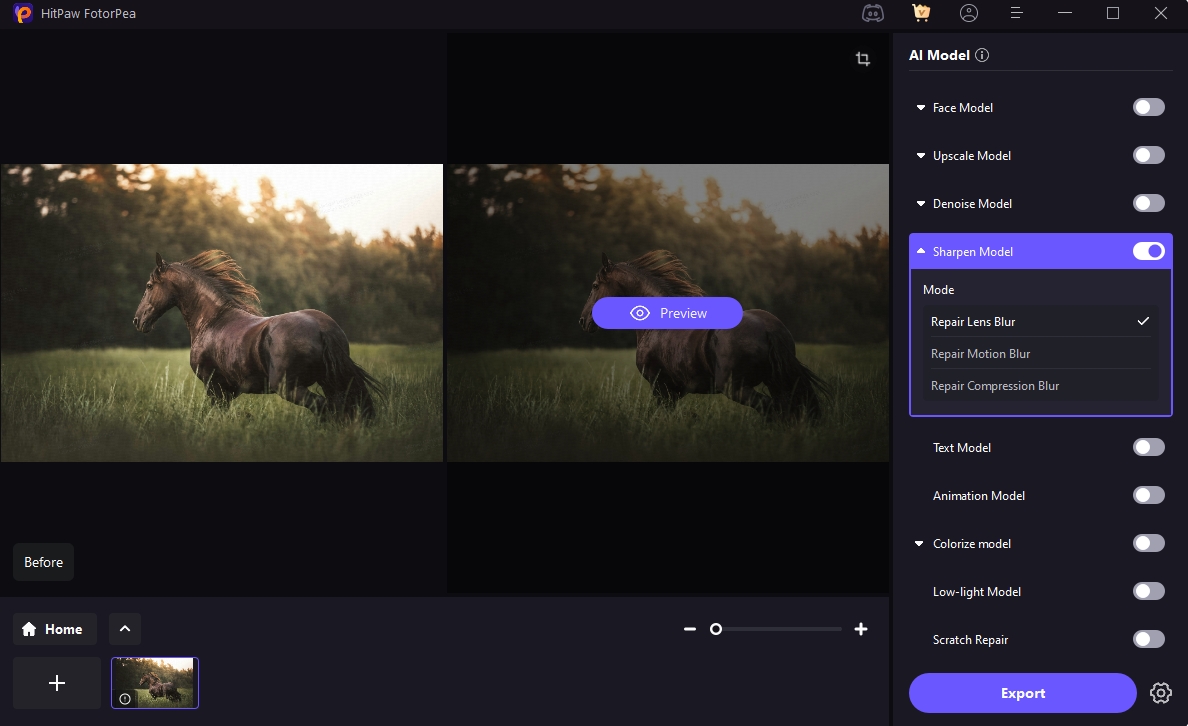Image resolution: width=1188 pixels, height=726 pixels.
Task: Click the Animation Model label
Action: click(978, 496)
